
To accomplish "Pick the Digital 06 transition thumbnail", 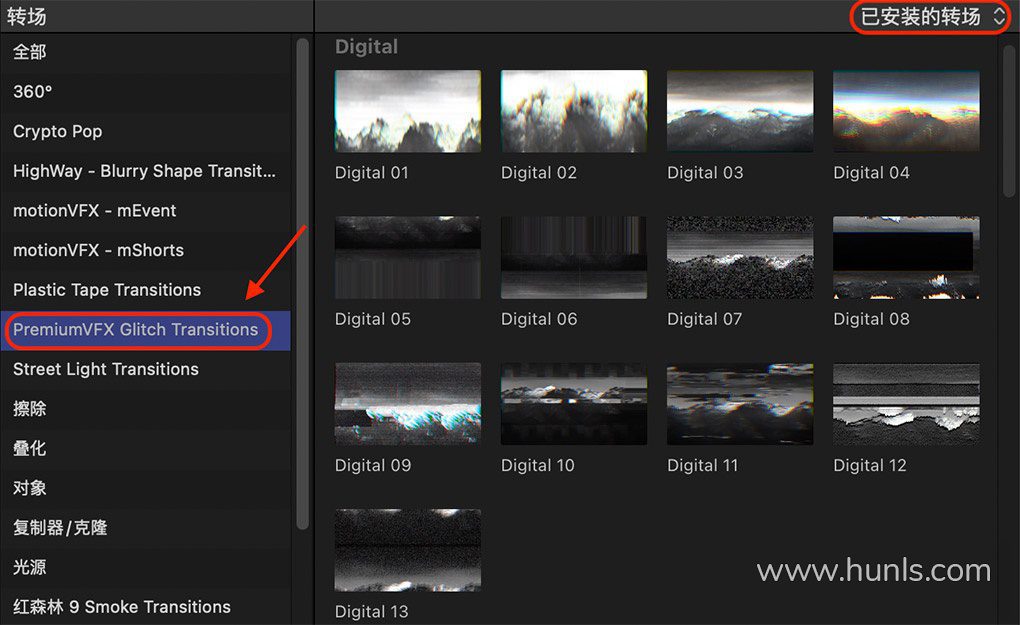I will tap(574, 258).
